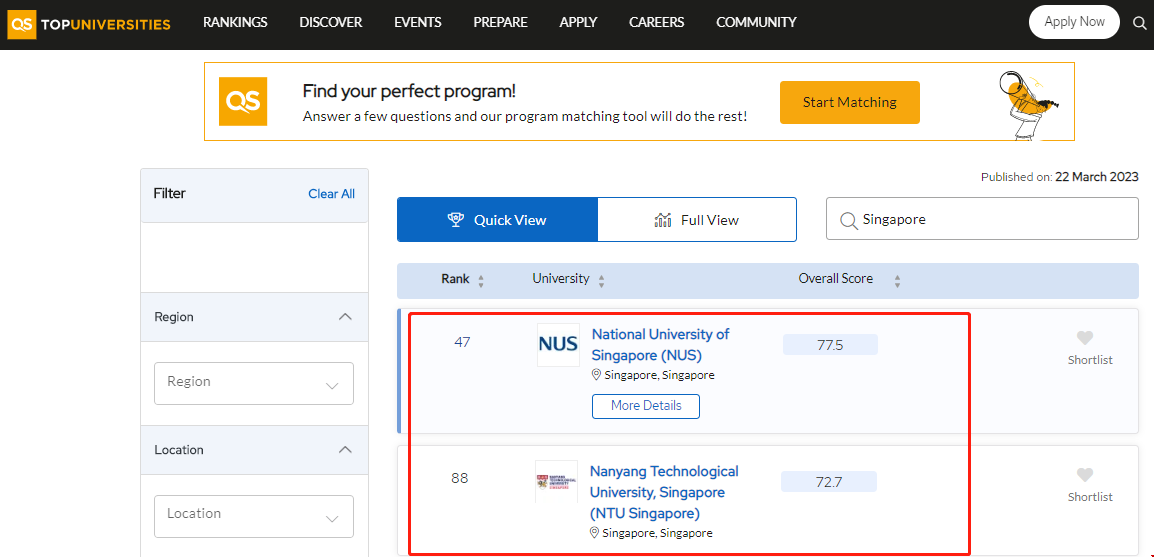1154x557 pixels.
Task: Open the Rankings menu
Action: [x=235, y=22]
